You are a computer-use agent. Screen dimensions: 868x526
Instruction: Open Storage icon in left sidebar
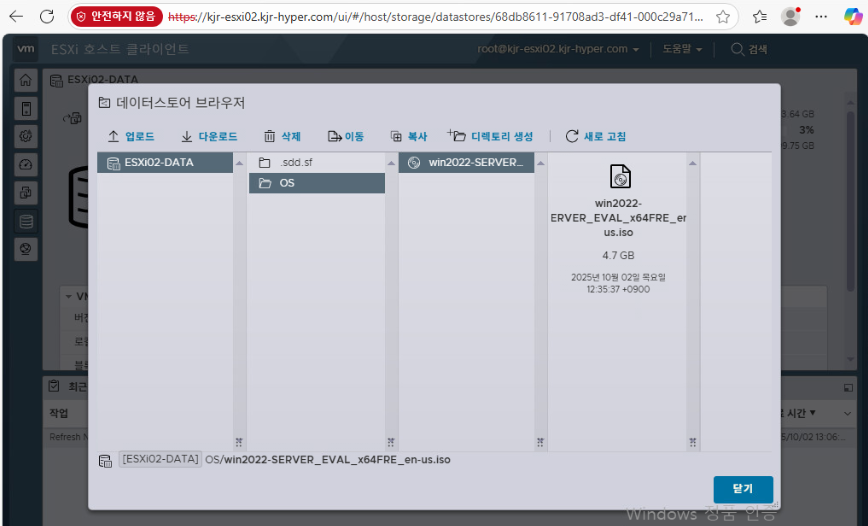pyautogui.click(x=25, y=221)
